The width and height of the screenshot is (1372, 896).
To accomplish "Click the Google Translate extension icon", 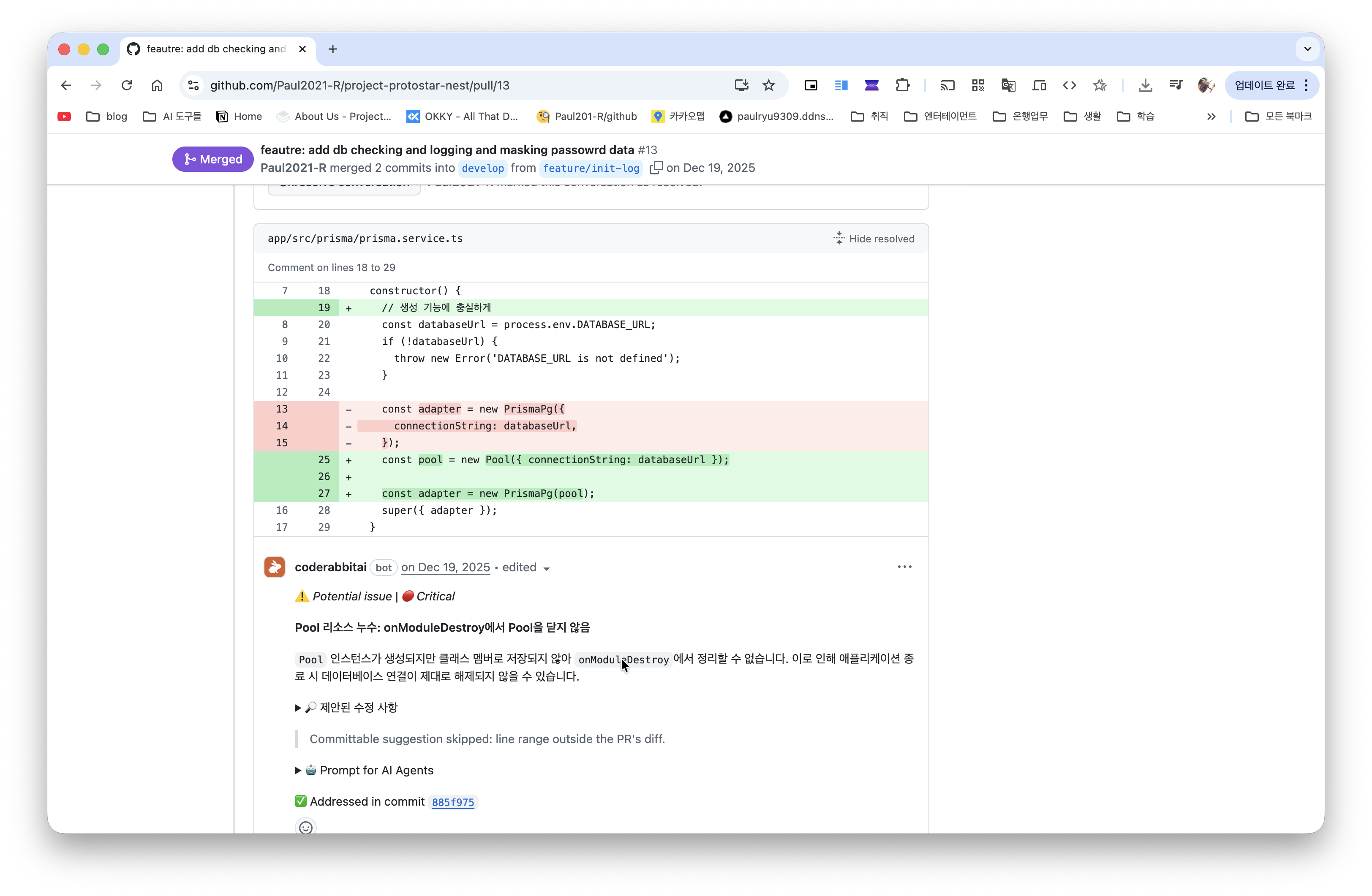I will click(1008, 85).
